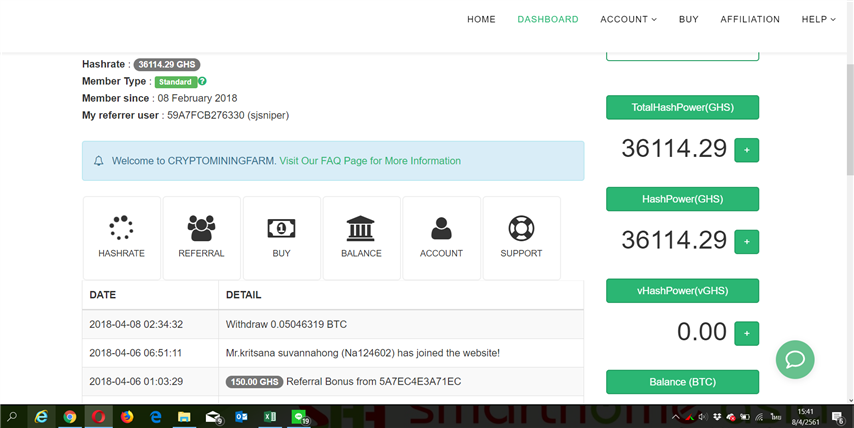Open the BALANCE bank tile
This screenshot has height=428, width=854.
pos(362,238)
